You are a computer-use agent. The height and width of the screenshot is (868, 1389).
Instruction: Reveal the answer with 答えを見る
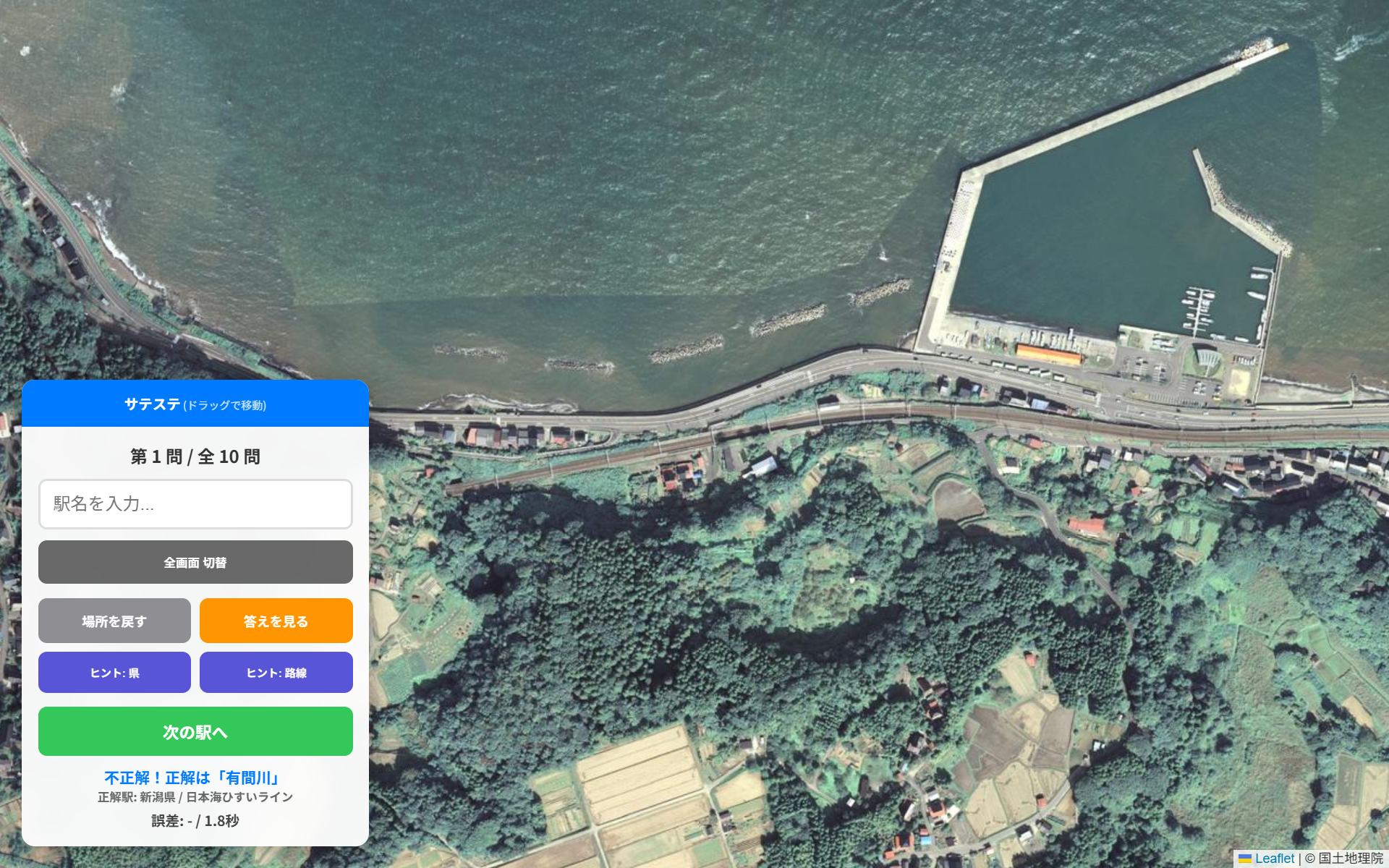pyautogui.click(x=276, y=621)
